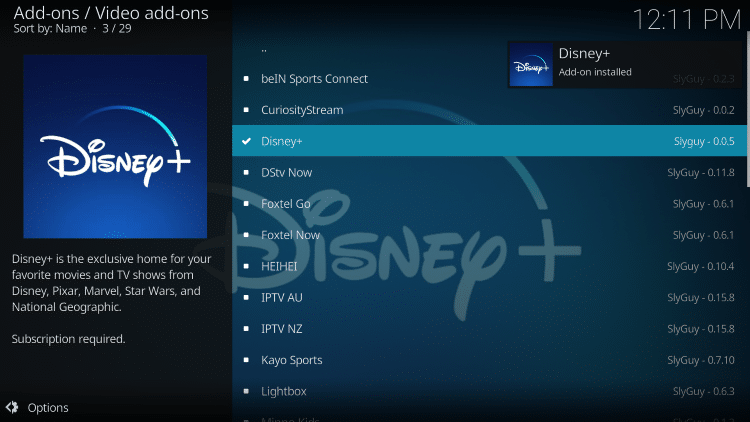Click the 'Slyguy - 0.0.5' version label
Viewport: 750px width, 422px height.
pyautogui.click(x=704, y=142)
